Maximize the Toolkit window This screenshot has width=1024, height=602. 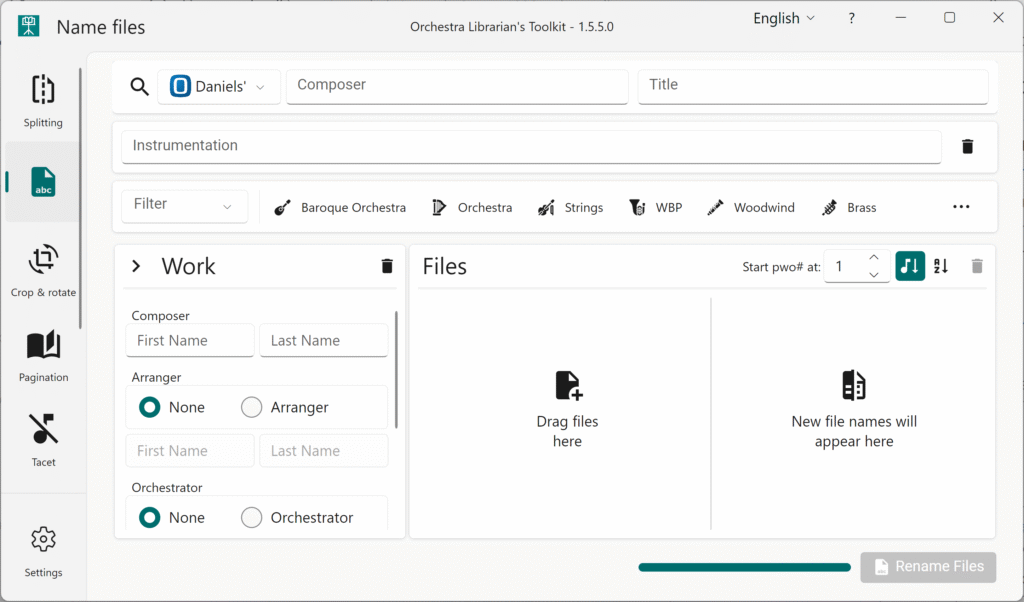tap(950, 18)
